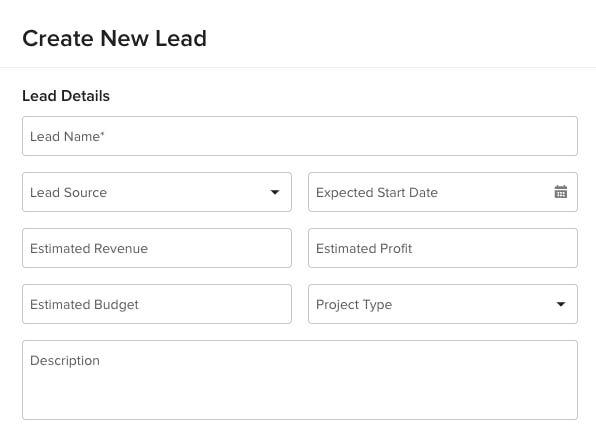Open the calendar date picker icon

pos(561,192)
